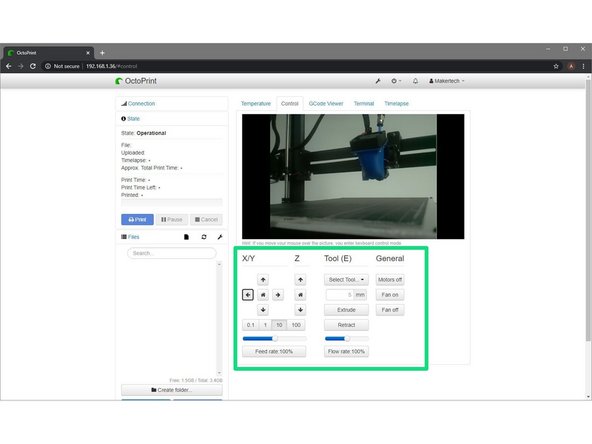Upload file icon in Files panel
Viewport: 592px width, 444px height.
[186, 237]
